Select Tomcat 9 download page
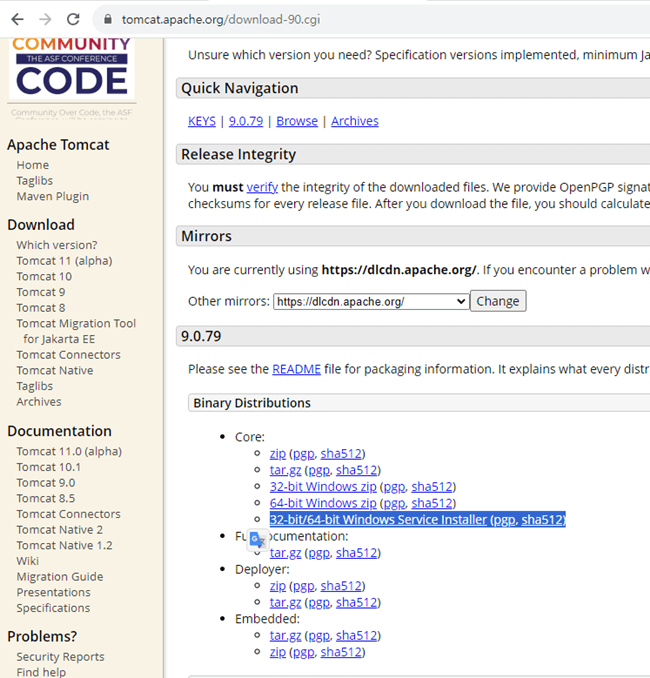The image size is (650, 678). tap(41, 292)
